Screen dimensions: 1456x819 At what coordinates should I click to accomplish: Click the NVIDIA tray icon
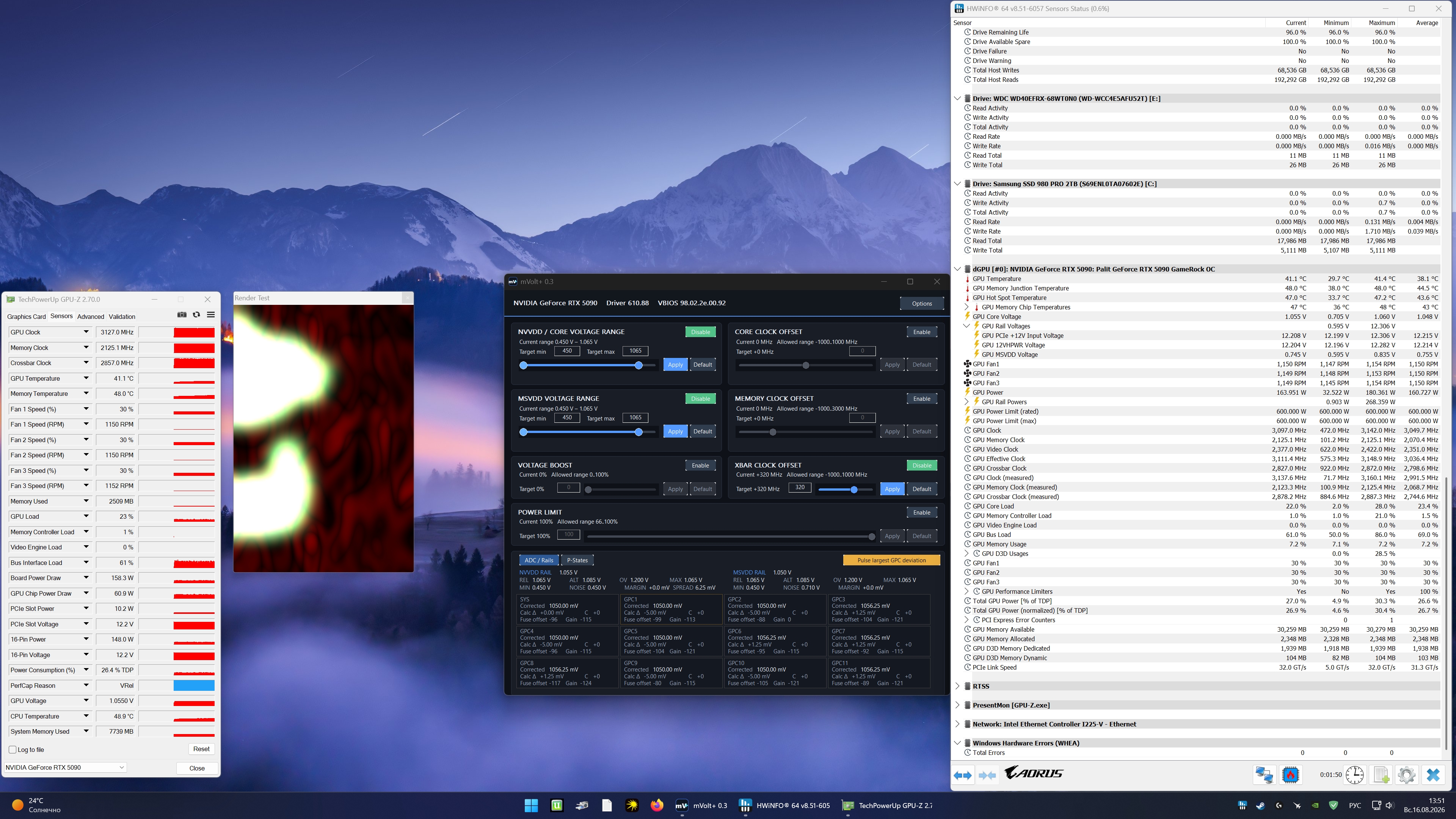click(1315, 805)
